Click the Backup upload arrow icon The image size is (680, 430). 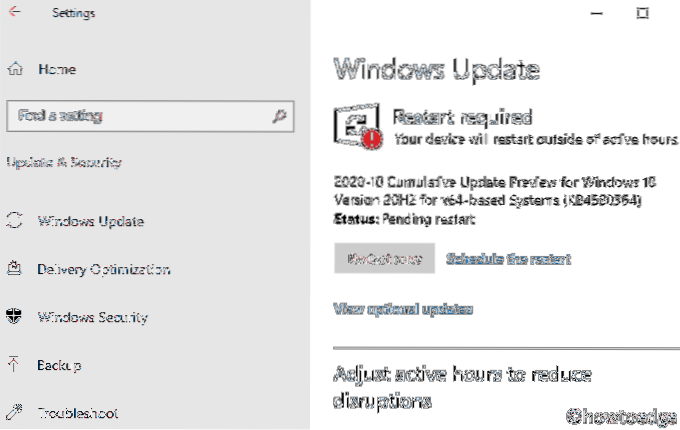point(14,364)
